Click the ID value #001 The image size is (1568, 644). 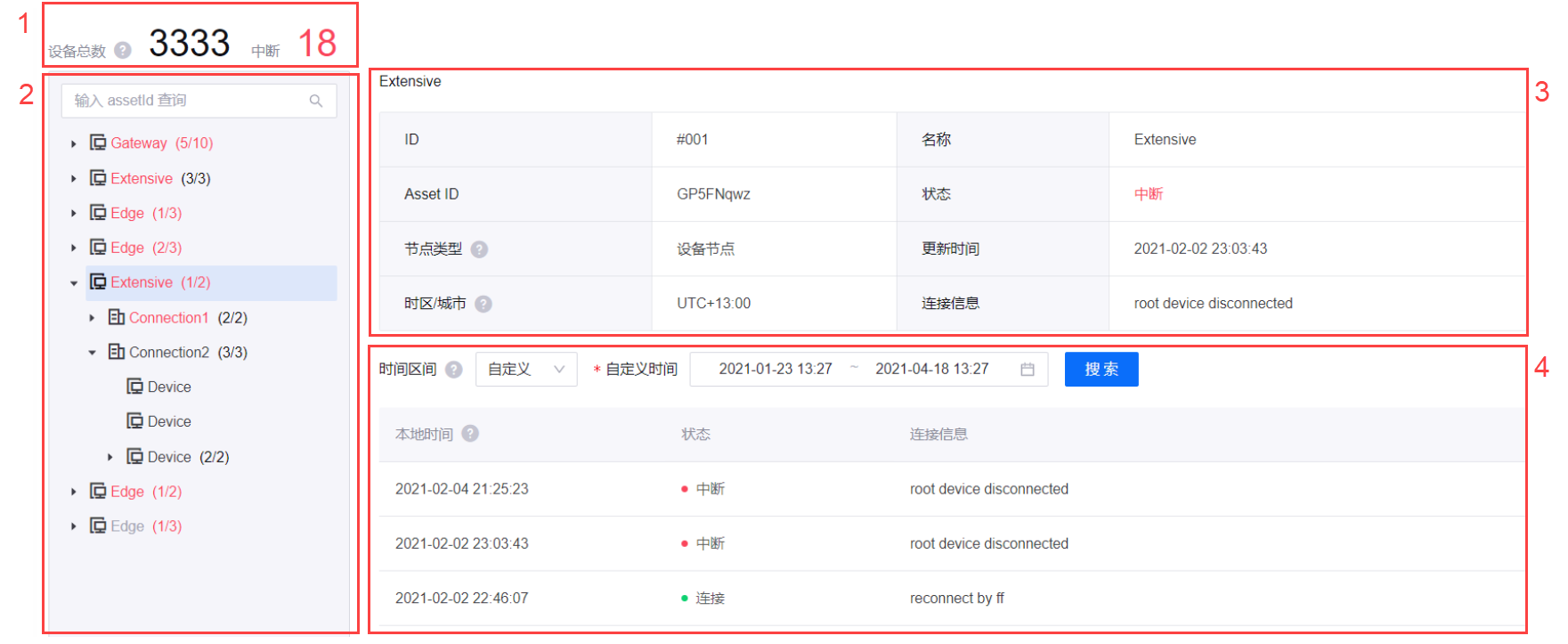(693, 140)
